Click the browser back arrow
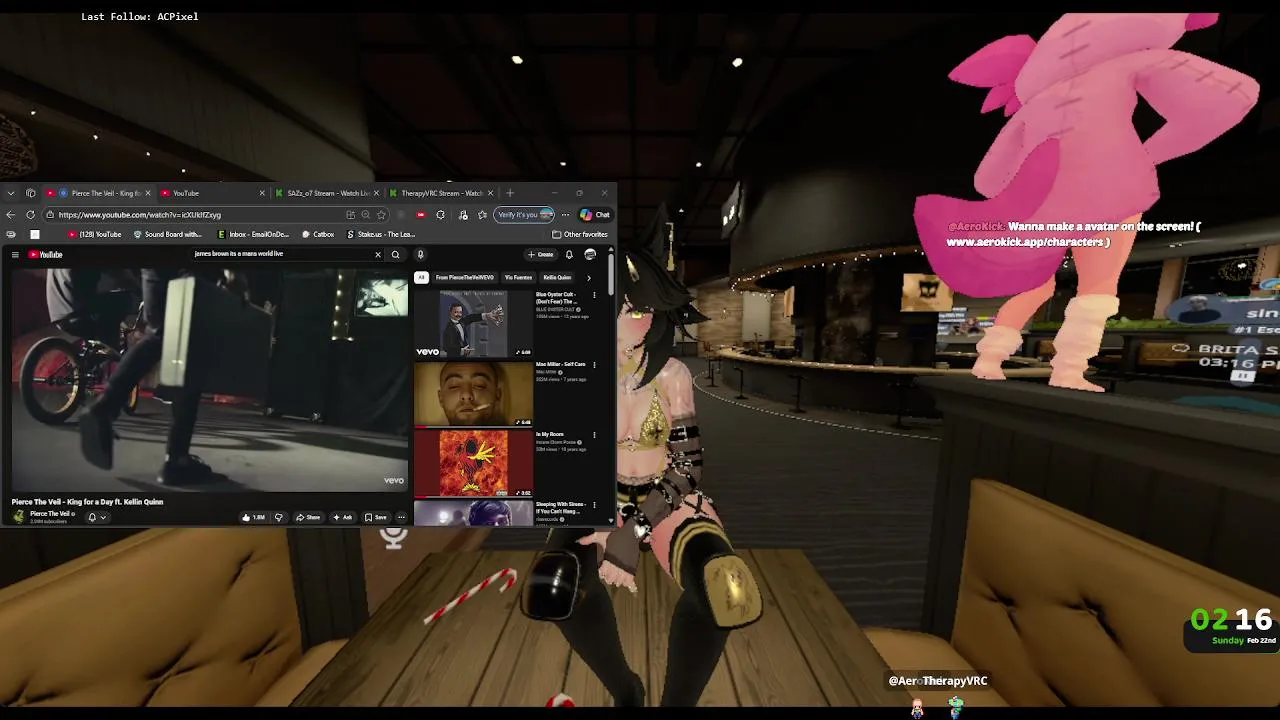The width and height of the screenshot is (1280, 720). [x=10, y=215]
